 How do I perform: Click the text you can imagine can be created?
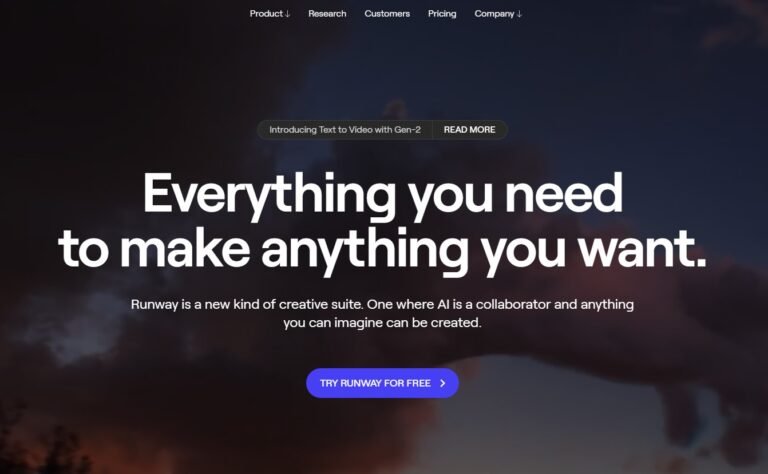click(x=383, y=323)
